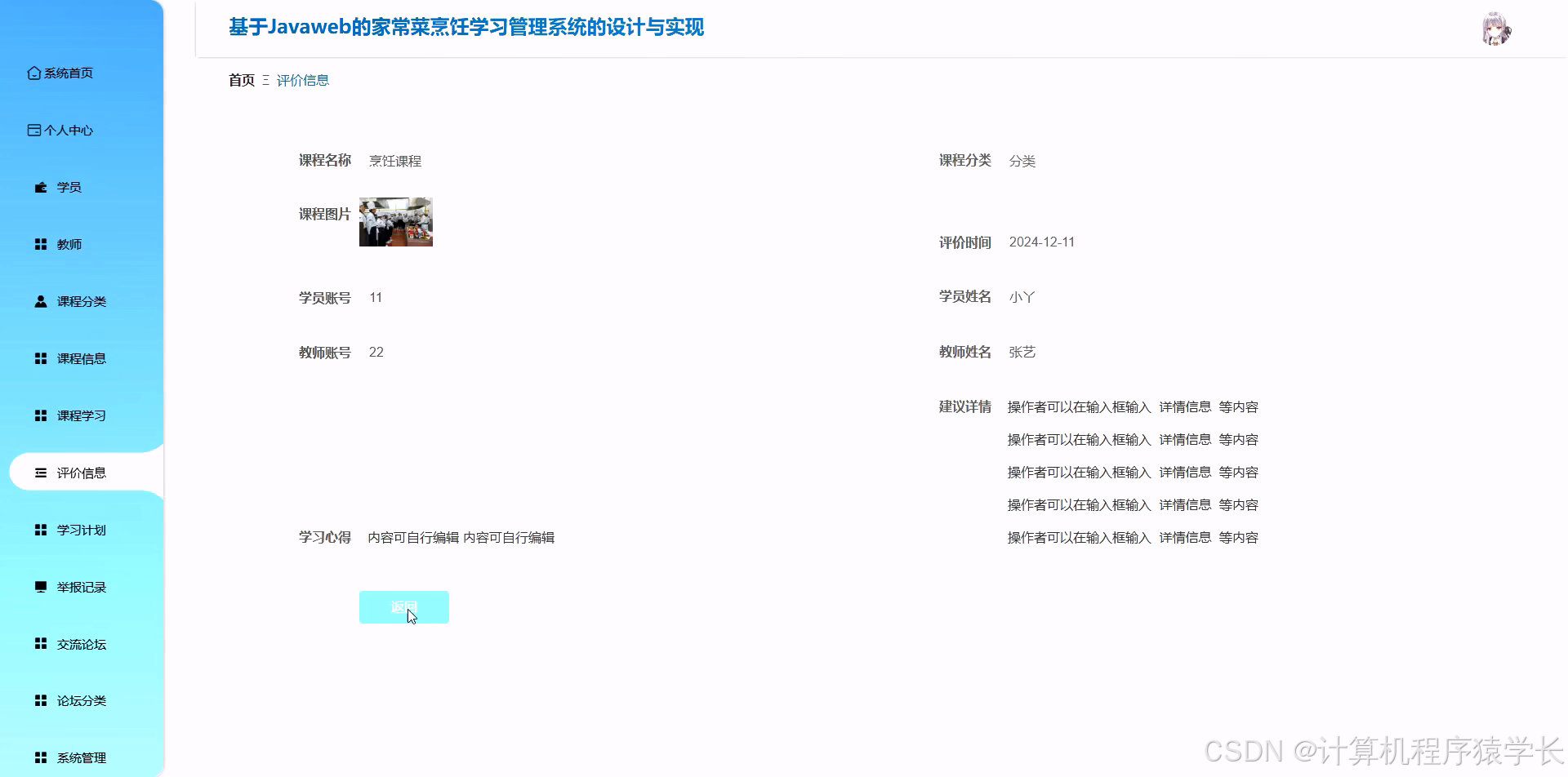The image size is (1568, 777).
Task: Open 课程分类 with its category icon
Action: click(x=40, y=300)
